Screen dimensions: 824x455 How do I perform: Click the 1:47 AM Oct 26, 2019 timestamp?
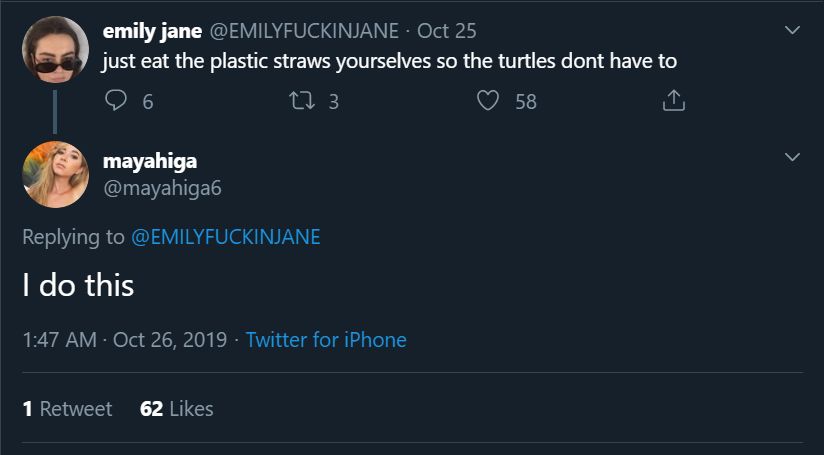[125, 340]
